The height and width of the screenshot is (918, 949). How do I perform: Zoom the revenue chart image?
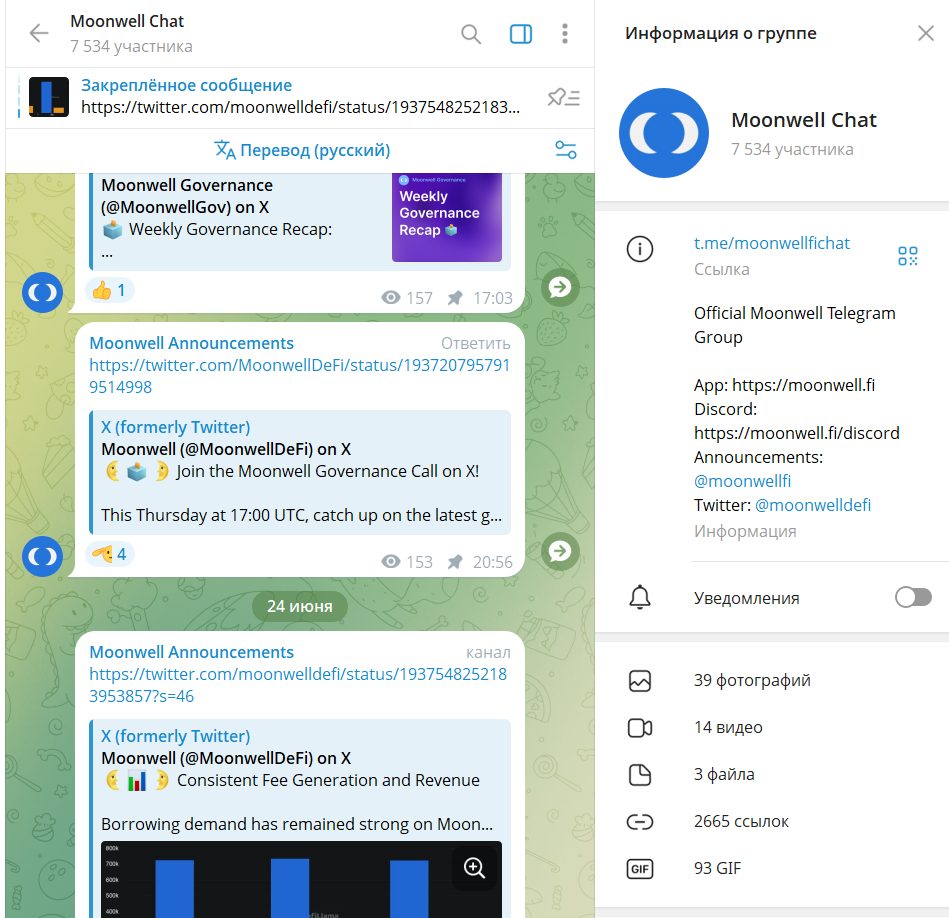(474, 868)
